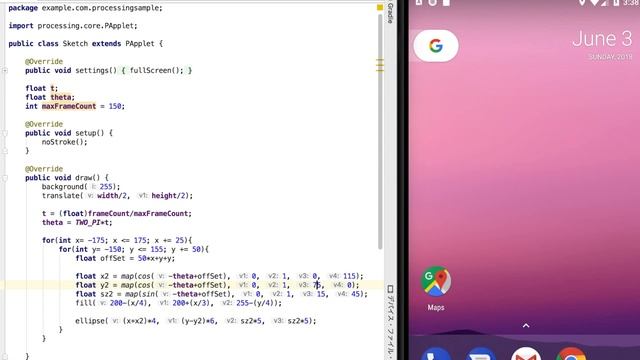Click the outer for loop with x= -175
The height and width of the screenshot is (360, 640).
pyautogui.click(x=117, y=240)
